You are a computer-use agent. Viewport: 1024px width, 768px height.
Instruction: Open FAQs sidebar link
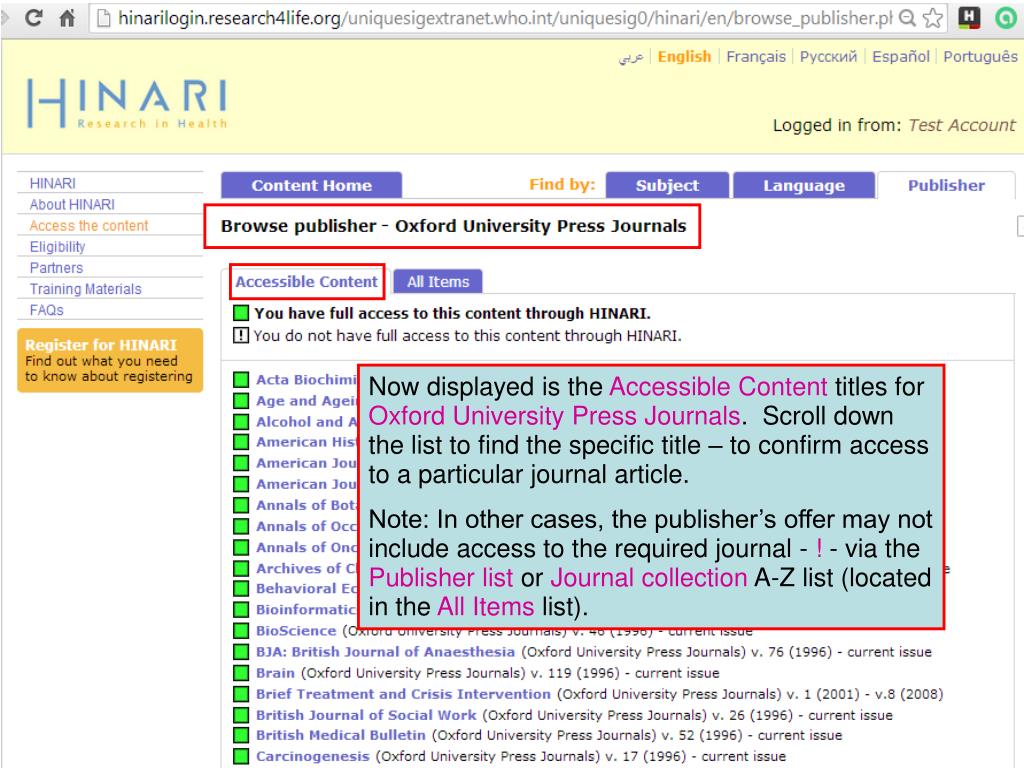coord(46,310)
